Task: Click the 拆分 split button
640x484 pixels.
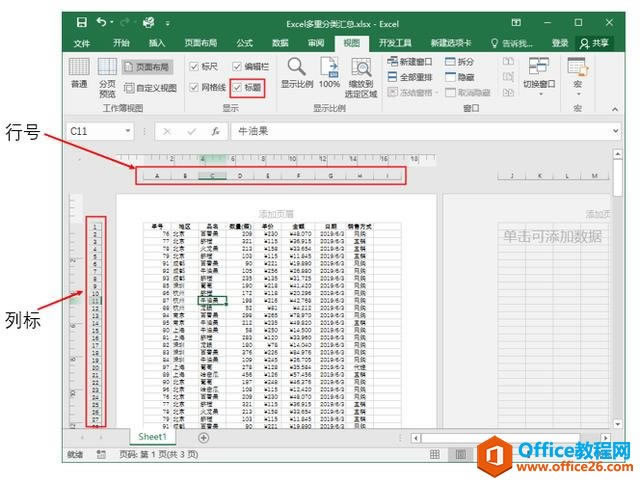Action: pyautogui.click(x=460, y=62)
